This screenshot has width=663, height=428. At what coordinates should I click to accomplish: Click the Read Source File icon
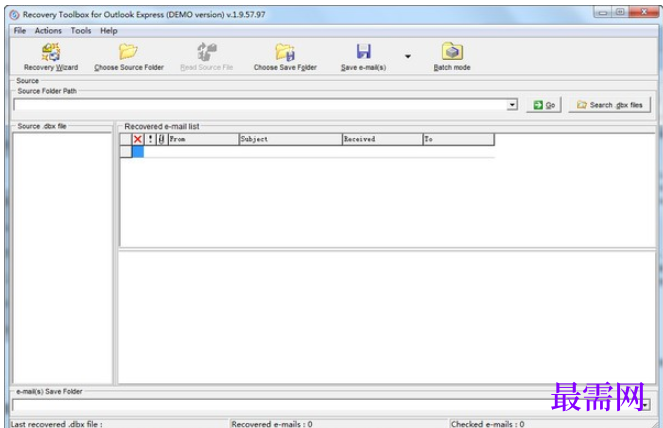pos(207,52)
